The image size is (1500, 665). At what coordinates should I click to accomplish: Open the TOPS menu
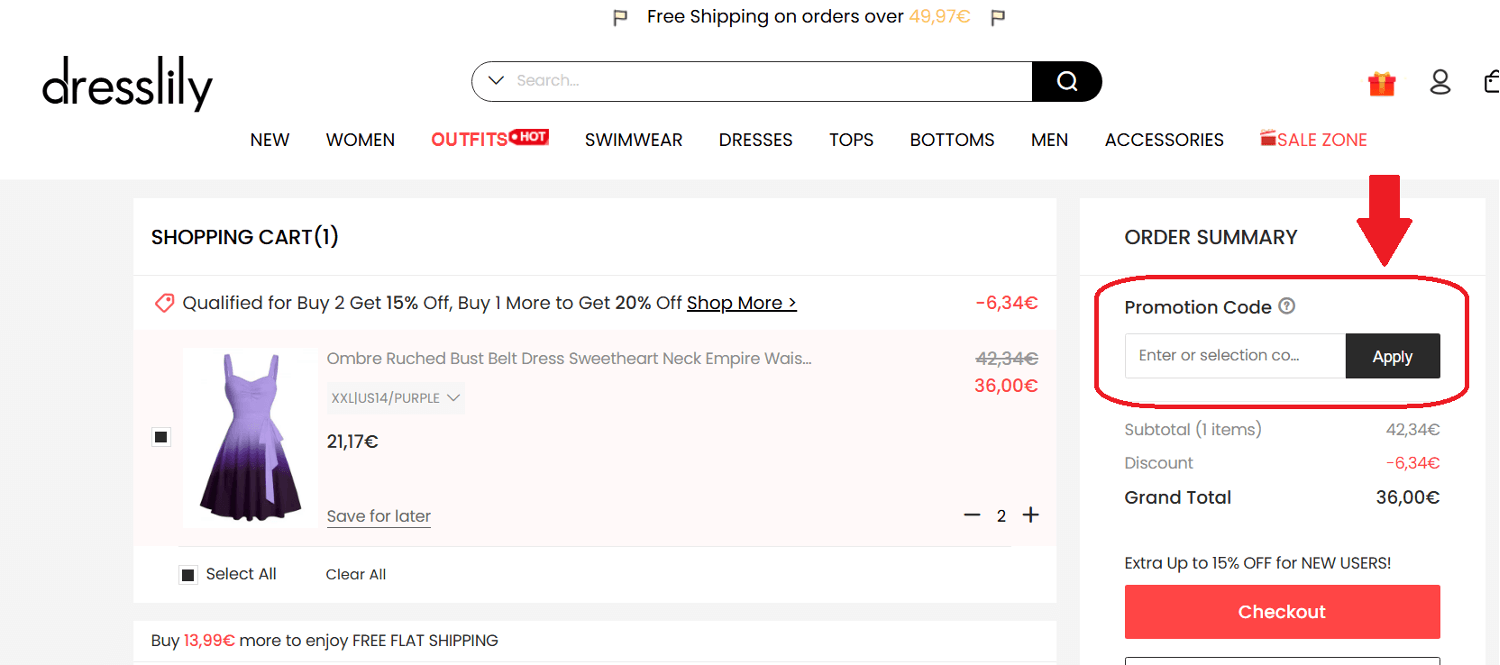(x=851, y=140)
